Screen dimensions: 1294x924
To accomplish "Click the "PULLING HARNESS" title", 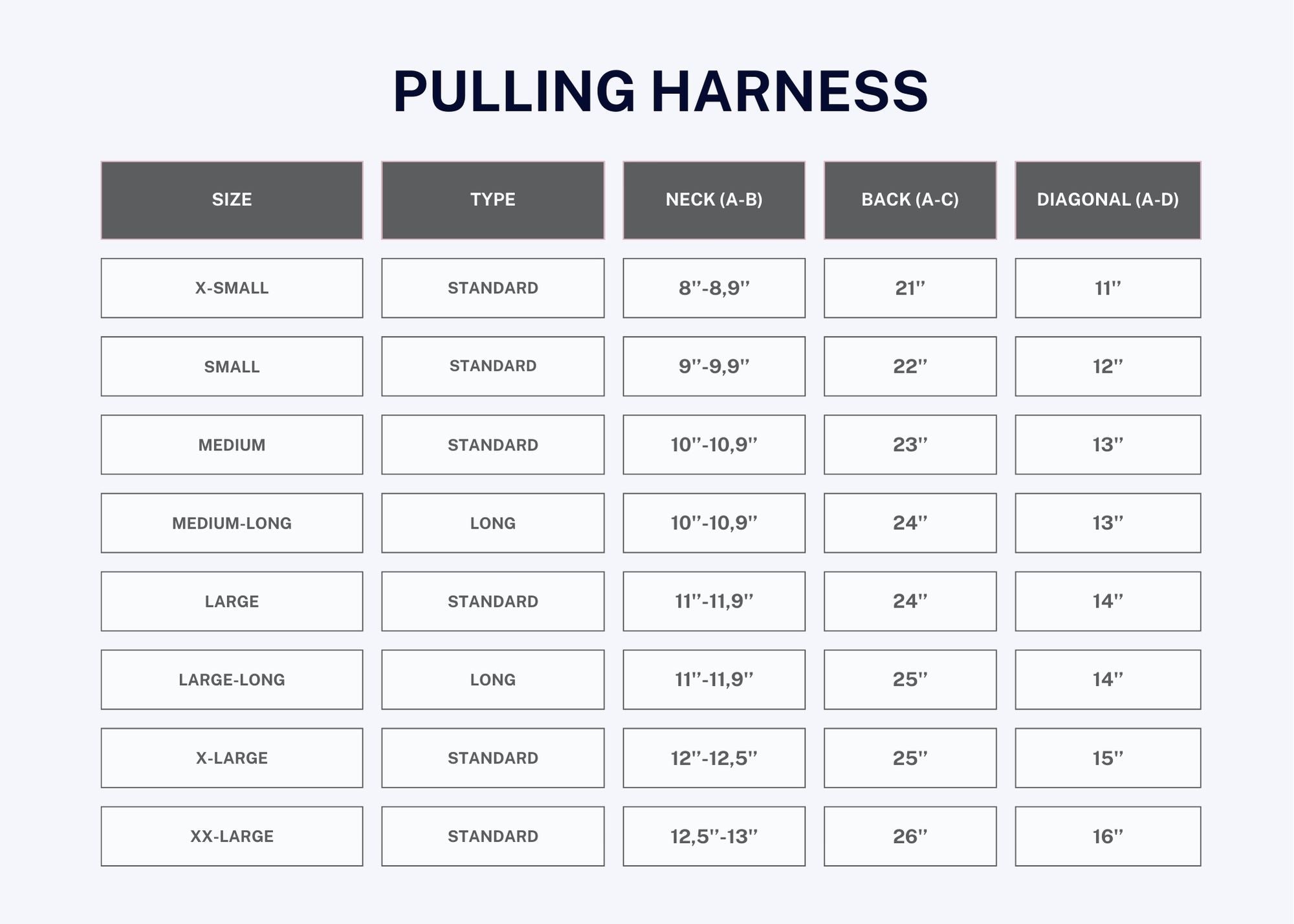I will [x=660, y=92].
